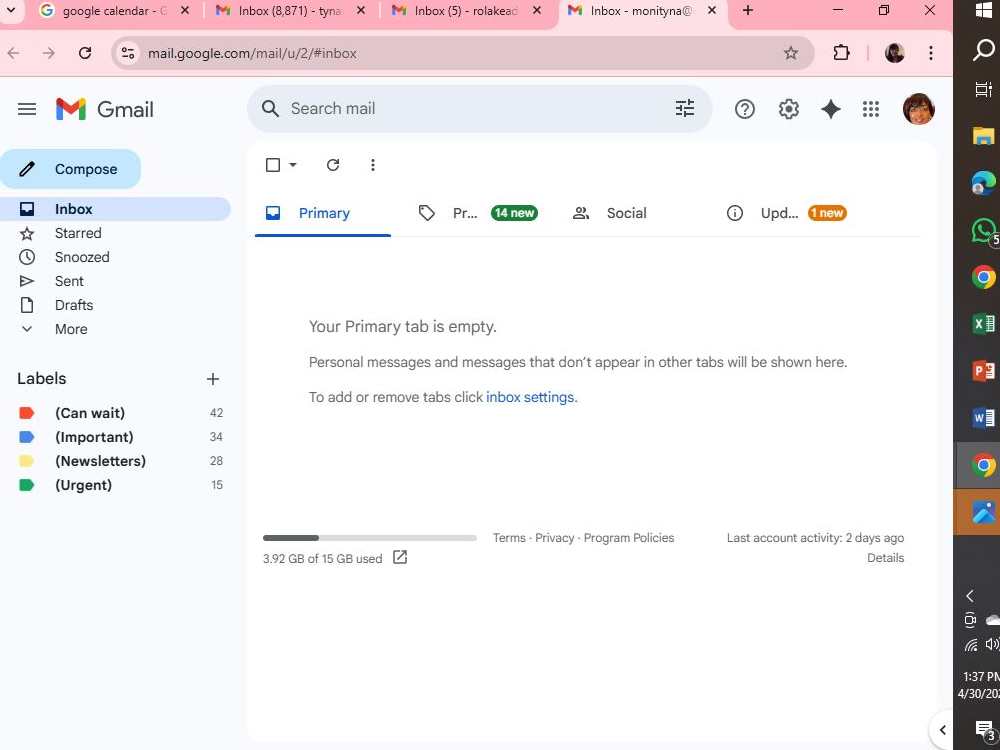Viewport: 1000px width, 750px height.
Task: Click the Gmail logo
Action: click(105, 109)
